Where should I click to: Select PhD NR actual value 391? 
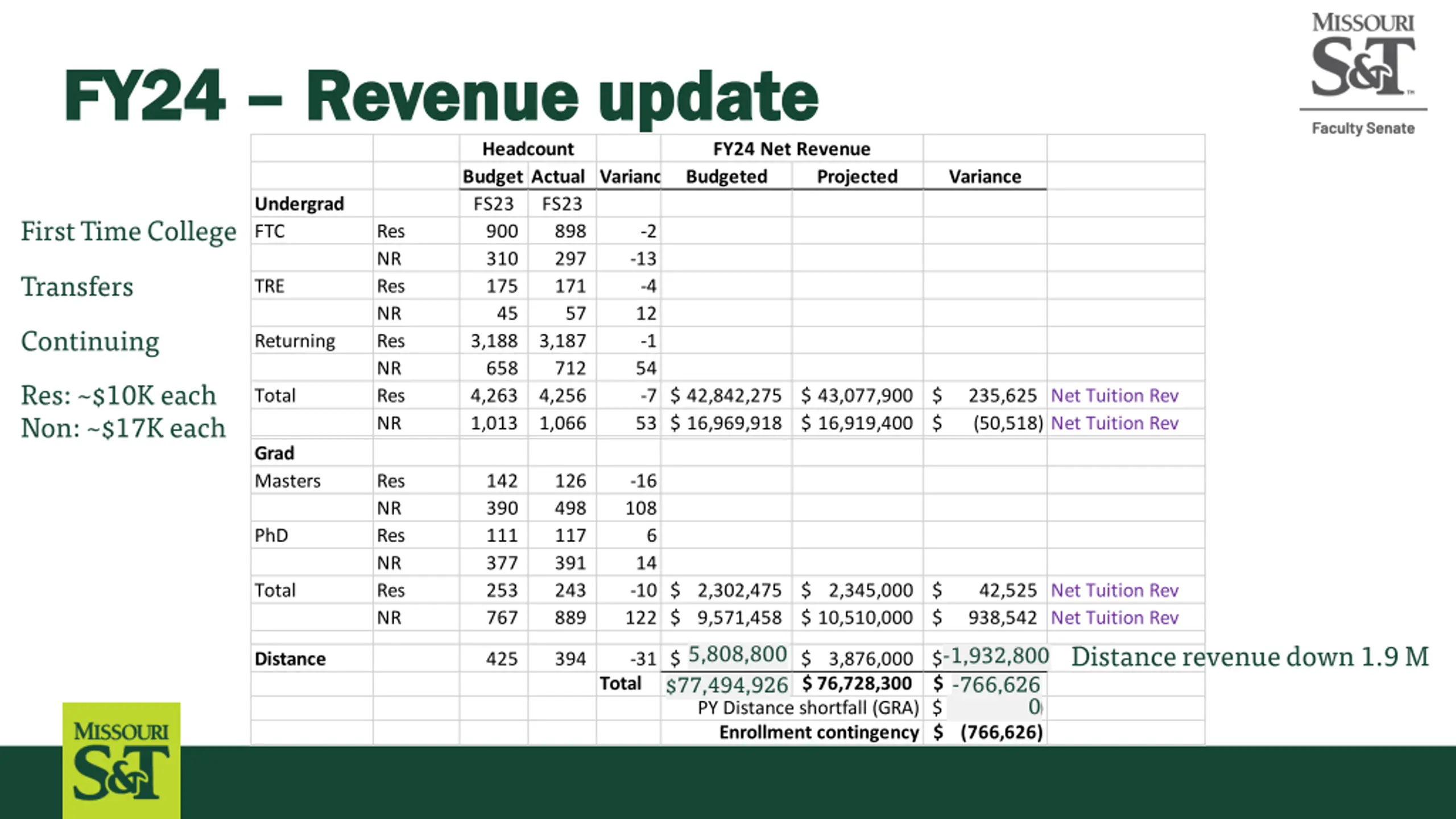click(570, 562)
